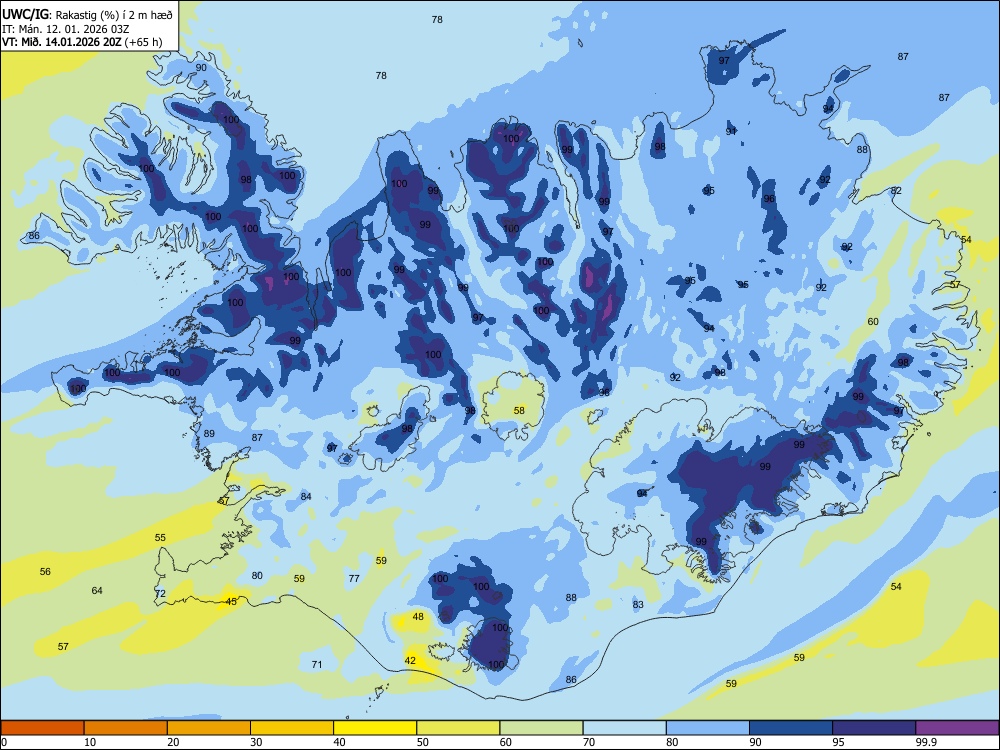Screen dimensions: 1000x750
Task: Click the 90–95 medium blue legend band
Action: (791, 728)
